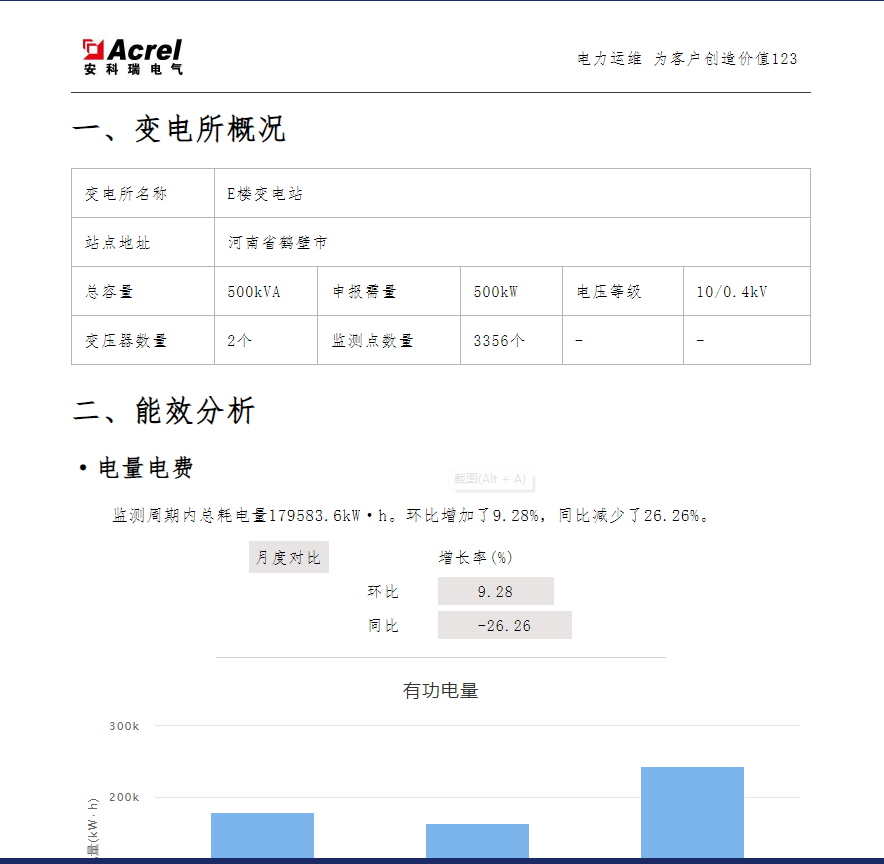Screen dimensions: 884x864
Task: Click the tallest blue bar in 有功电量 chart
Action: click(x=692, y=812)
